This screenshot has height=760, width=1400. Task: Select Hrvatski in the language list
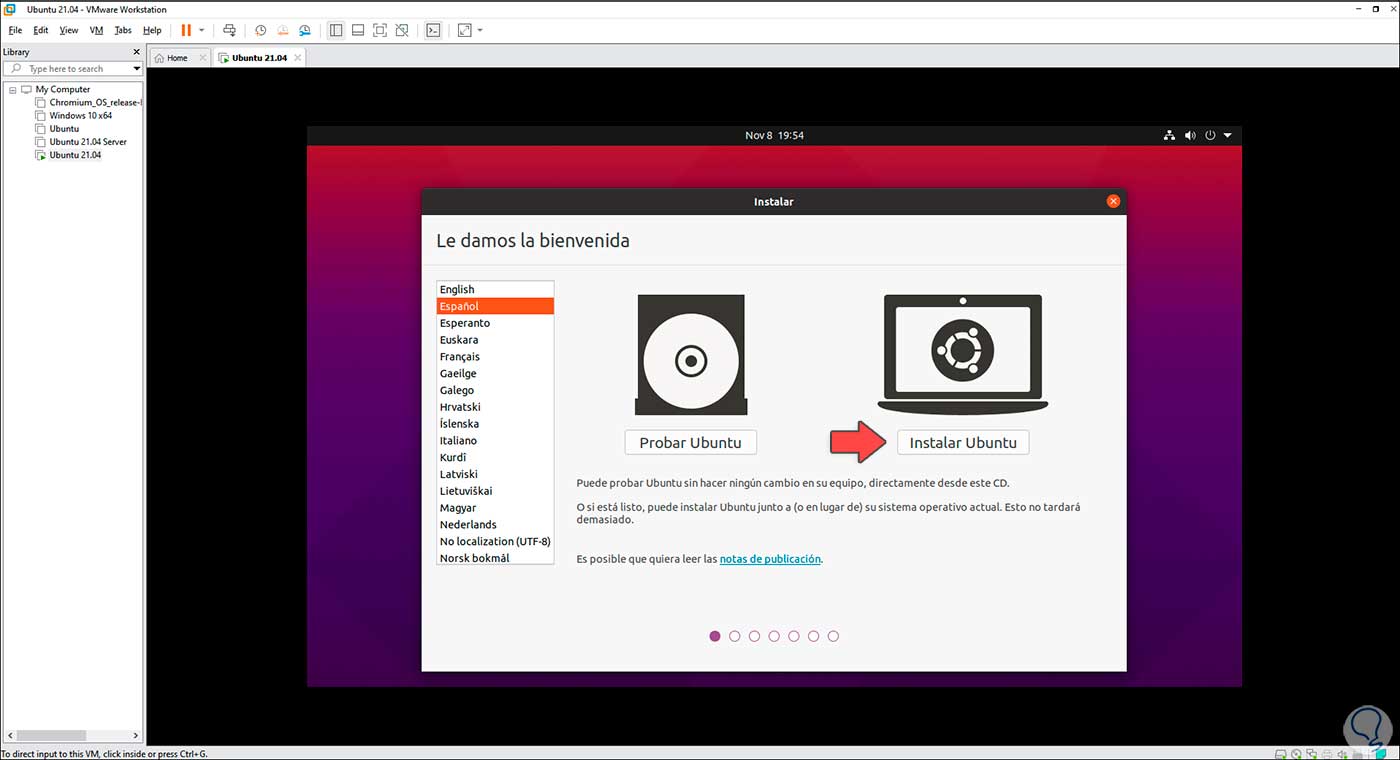point(495,407)
